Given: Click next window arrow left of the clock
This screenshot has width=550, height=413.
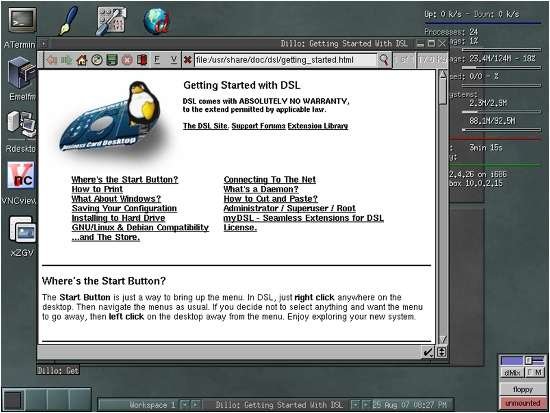Looking at the screenshot, I should pyautogui.click(x=366, y=405).
